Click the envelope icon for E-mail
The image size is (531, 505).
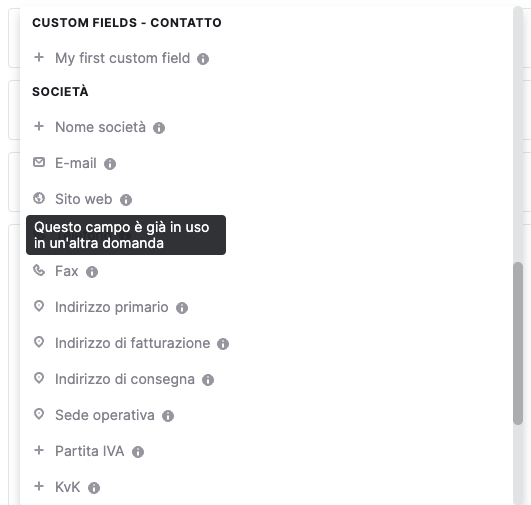click(x=39, y=162)
